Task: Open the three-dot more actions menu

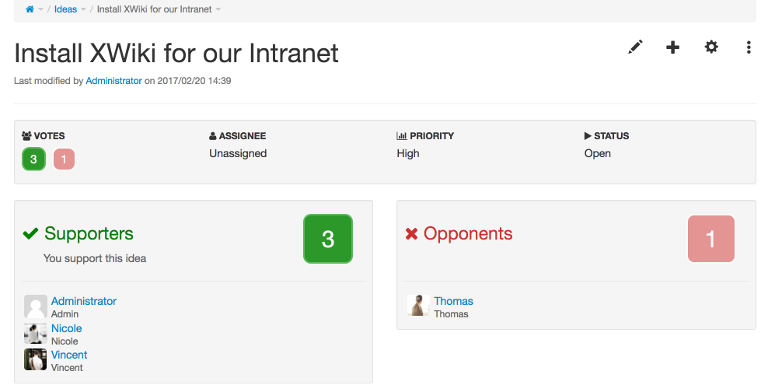Action: [x=748, y=47]
